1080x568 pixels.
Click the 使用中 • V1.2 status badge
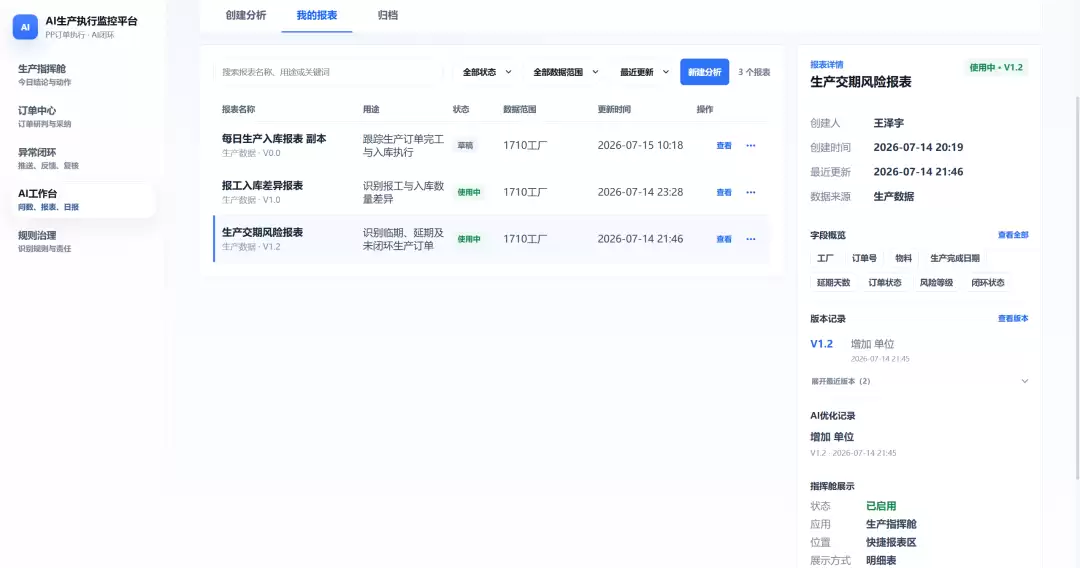pyautogui.click(x=996, y=67)
